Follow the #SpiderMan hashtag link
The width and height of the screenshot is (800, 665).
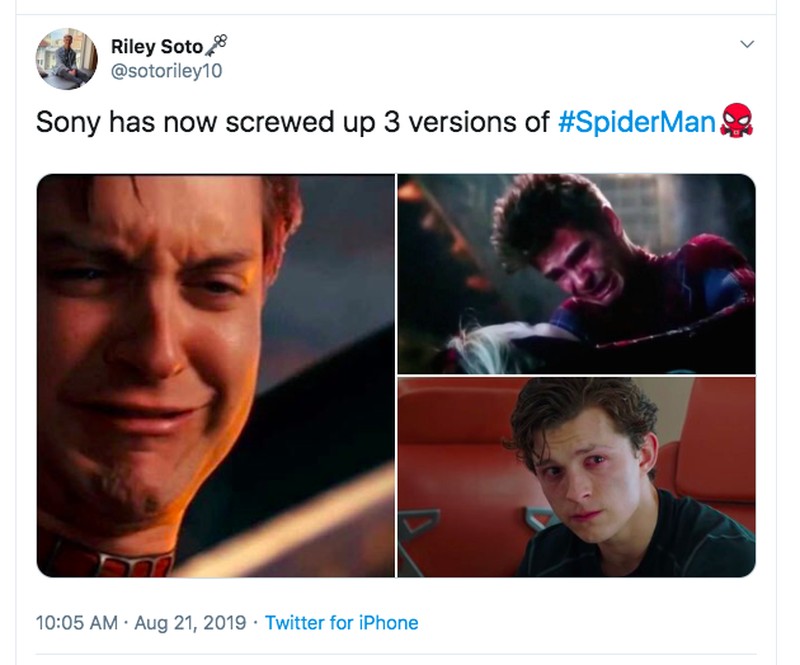click(635, 122)
